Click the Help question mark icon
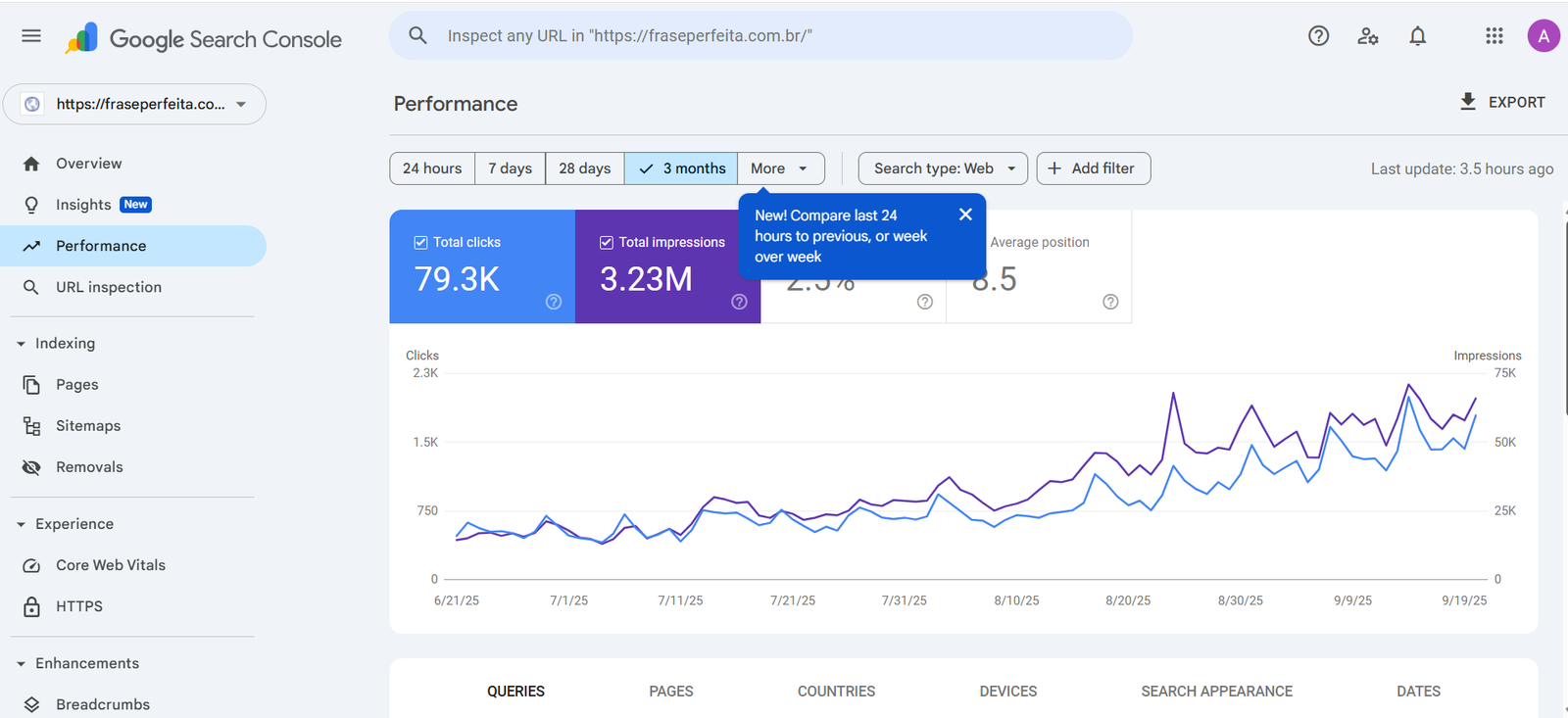 (1318, 36)
